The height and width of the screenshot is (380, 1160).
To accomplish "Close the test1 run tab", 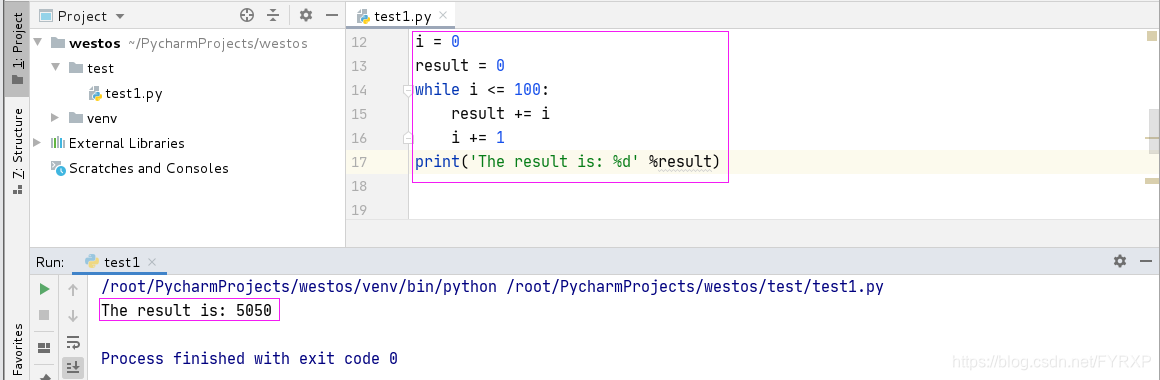I will (x=152, y=262).
